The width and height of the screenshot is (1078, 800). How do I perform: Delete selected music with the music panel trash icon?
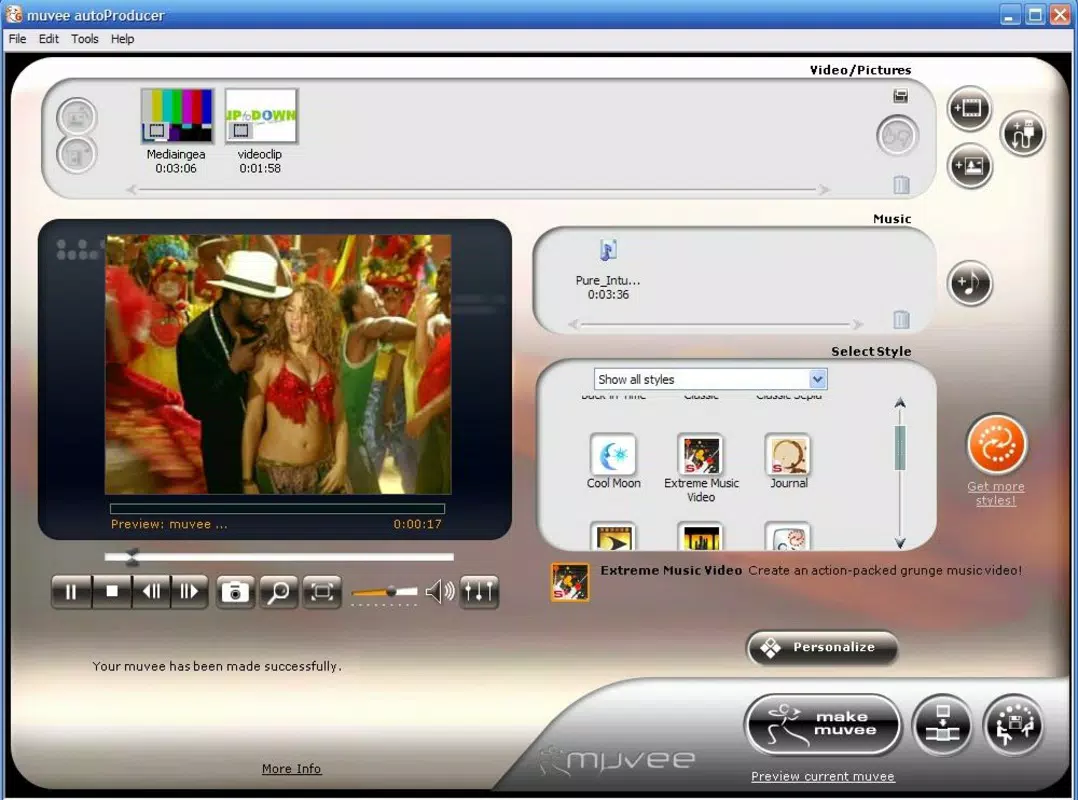(901, 319)
